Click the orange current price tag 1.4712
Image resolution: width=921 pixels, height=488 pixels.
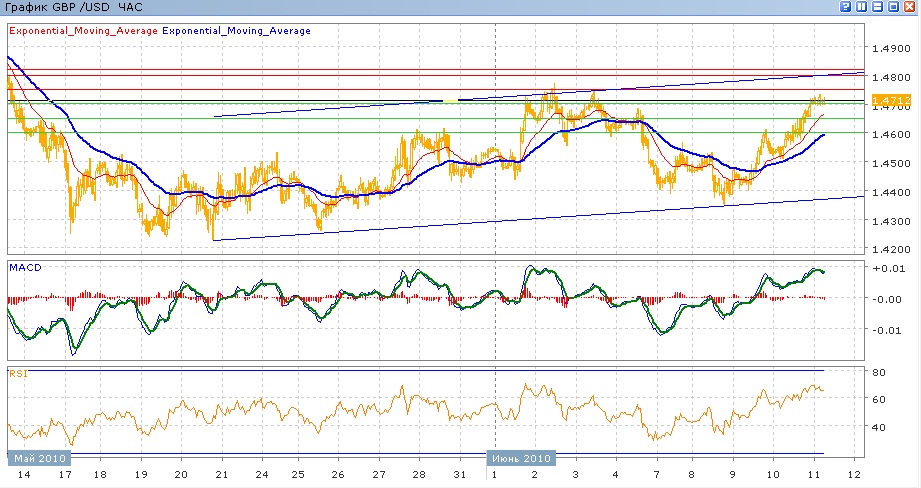[890, 101]
